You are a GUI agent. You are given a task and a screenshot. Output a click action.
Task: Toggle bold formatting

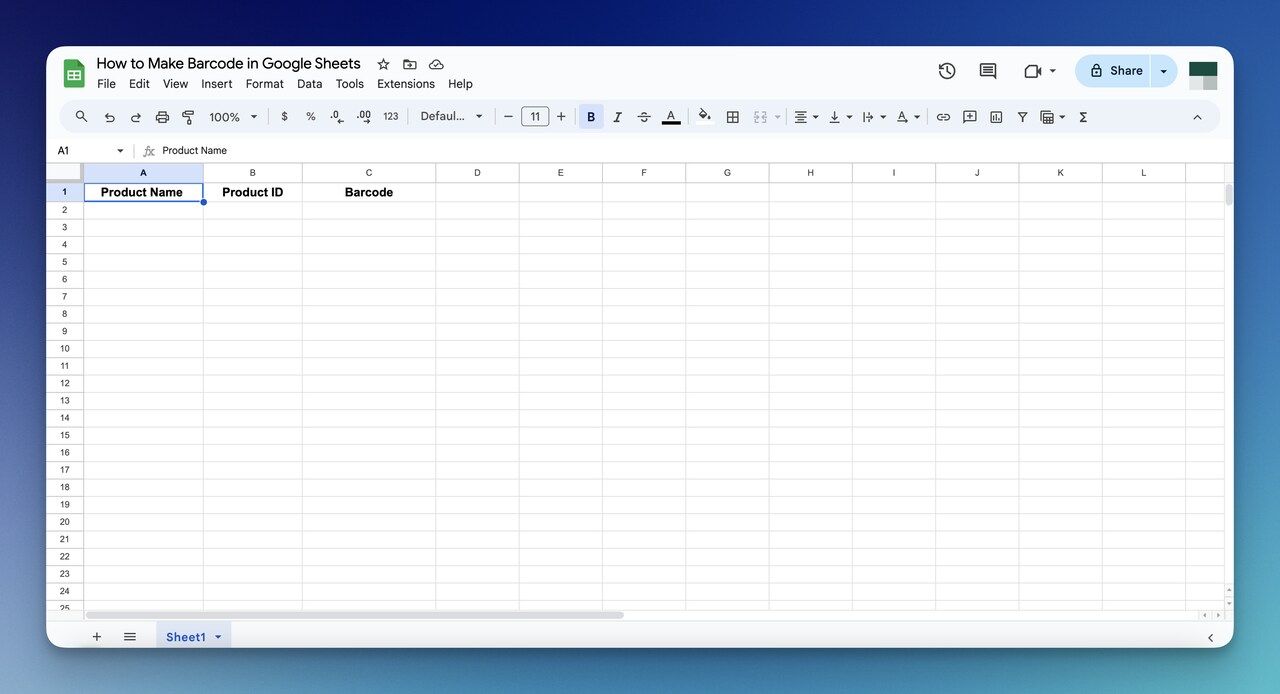click(591, 117)
